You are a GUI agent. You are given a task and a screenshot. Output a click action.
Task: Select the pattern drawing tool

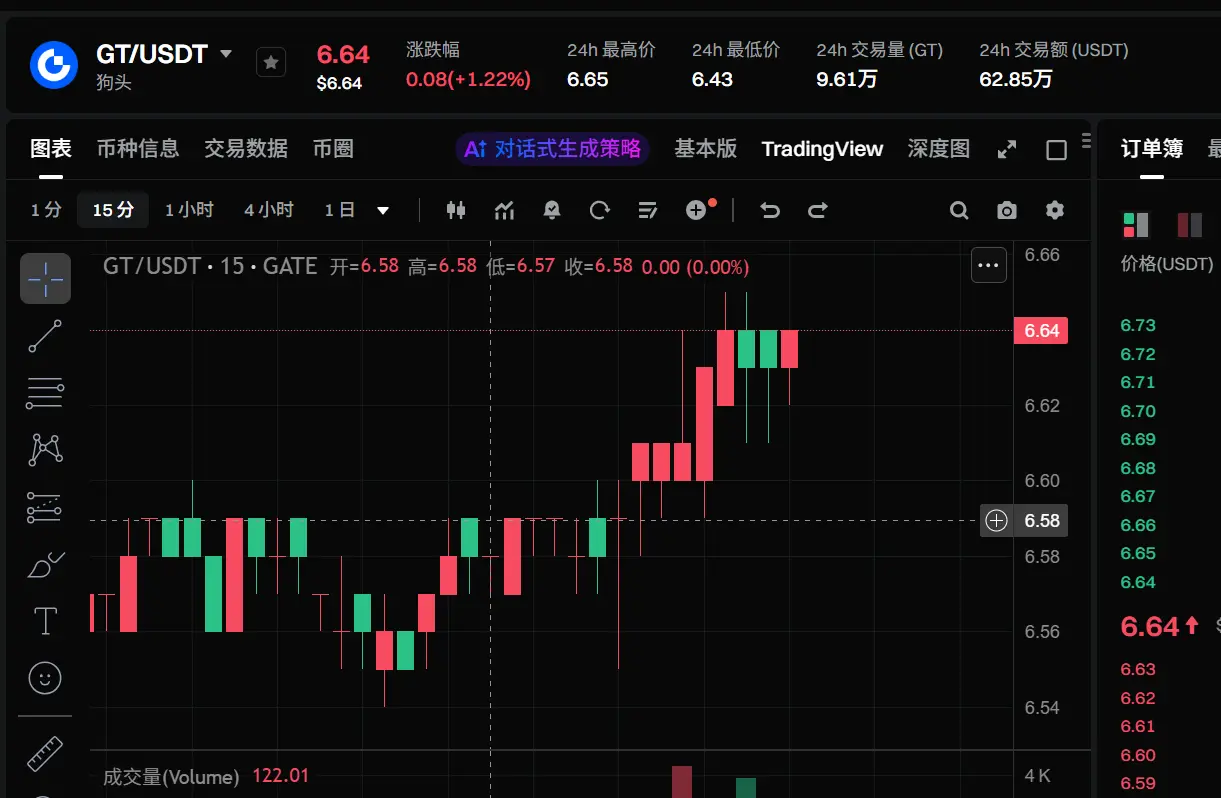tap(45, 450)
